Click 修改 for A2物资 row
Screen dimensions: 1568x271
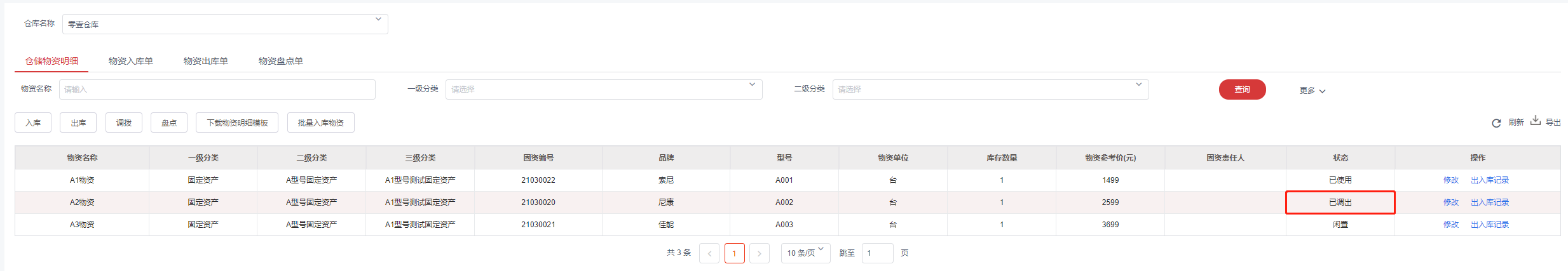click(x=1450, y=202)
